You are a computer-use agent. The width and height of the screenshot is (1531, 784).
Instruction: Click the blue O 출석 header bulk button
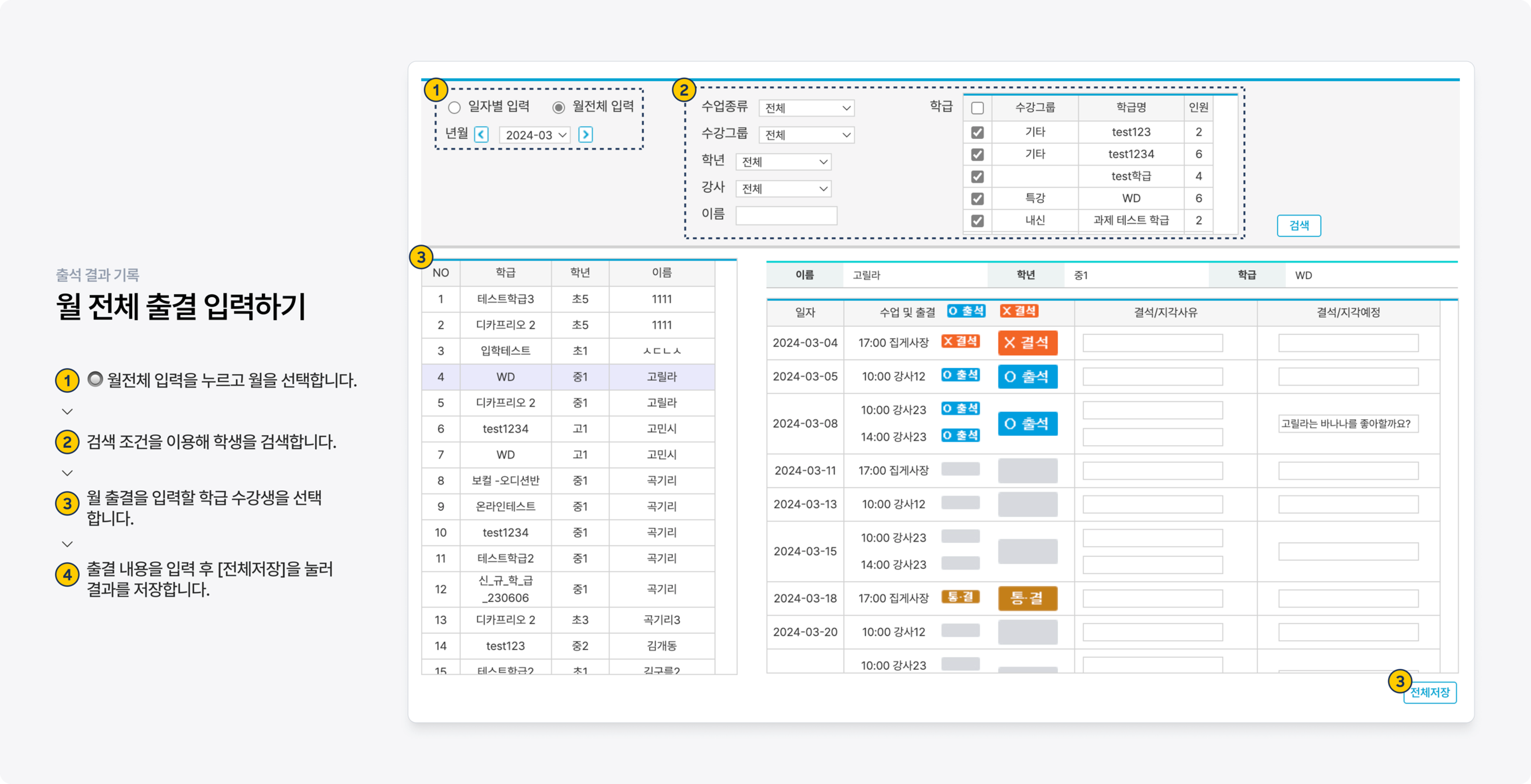click(x=966, y=311)
